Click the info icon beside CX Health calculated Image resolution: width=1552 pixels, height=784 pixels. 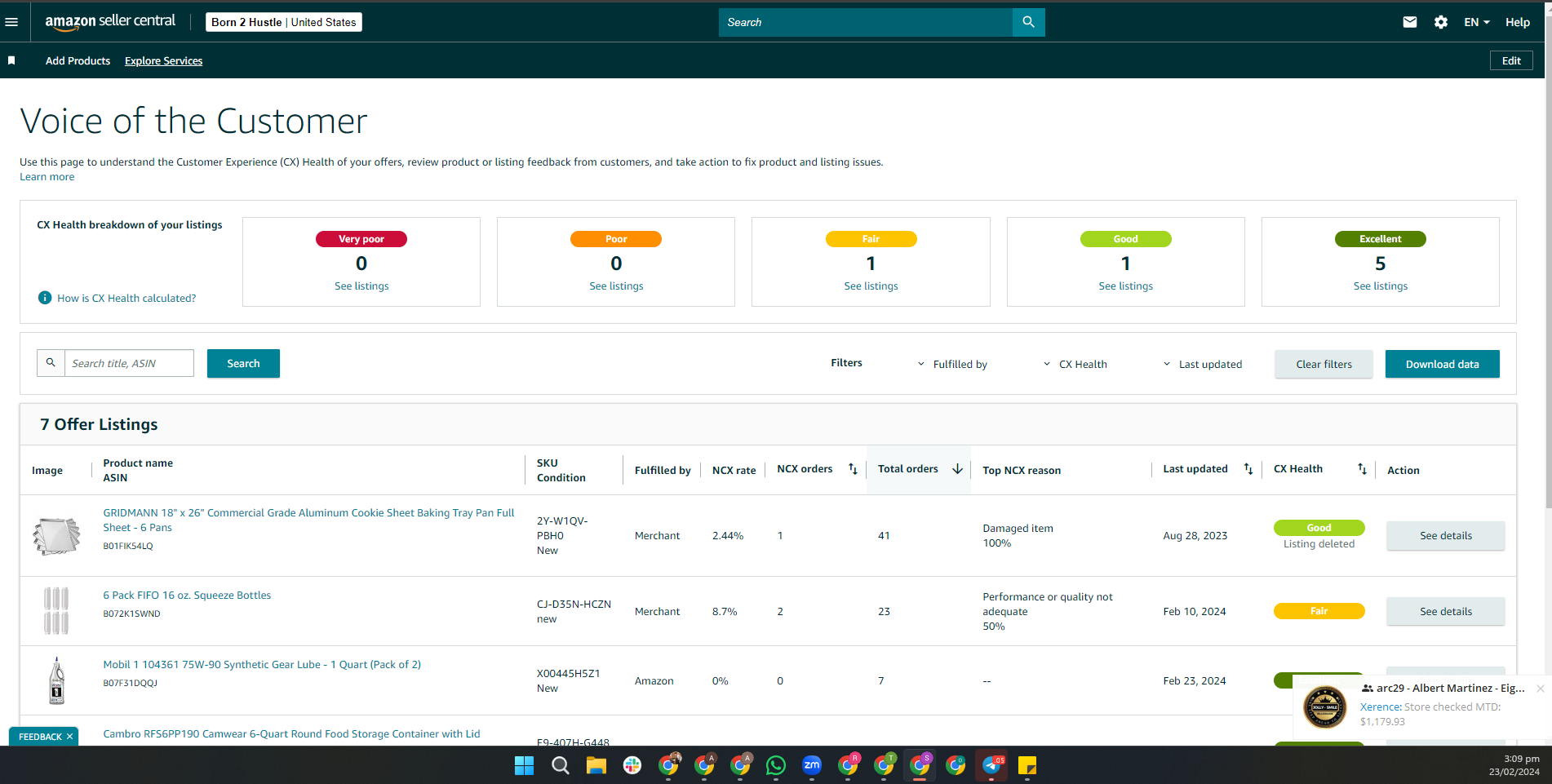(45, 298)
